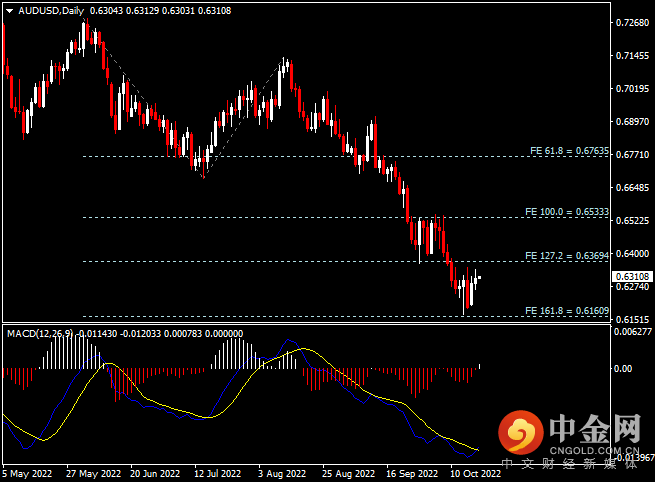655x482 pixels.
Task: Click price axis value 0.61515
Action: point(633,320)
